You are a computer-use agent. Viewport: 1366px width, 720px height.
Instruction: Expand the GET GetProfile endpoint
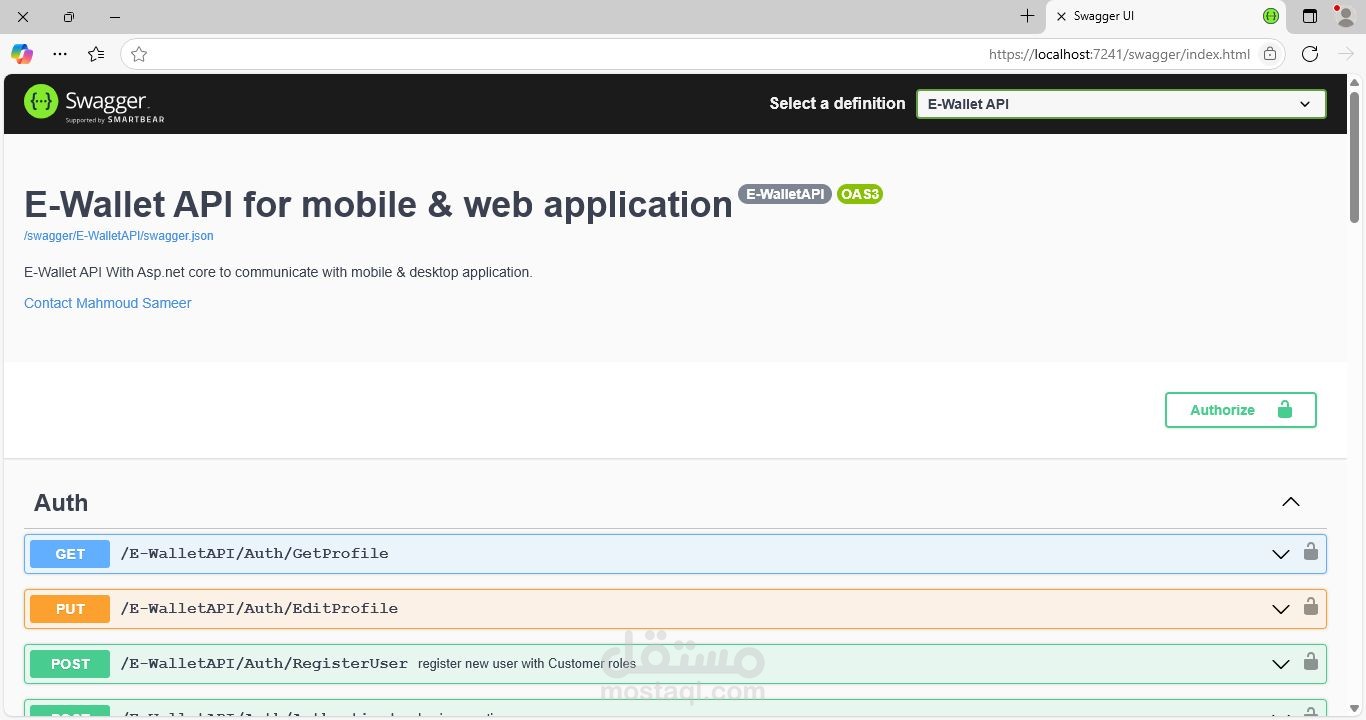[x=1281, y=553]
